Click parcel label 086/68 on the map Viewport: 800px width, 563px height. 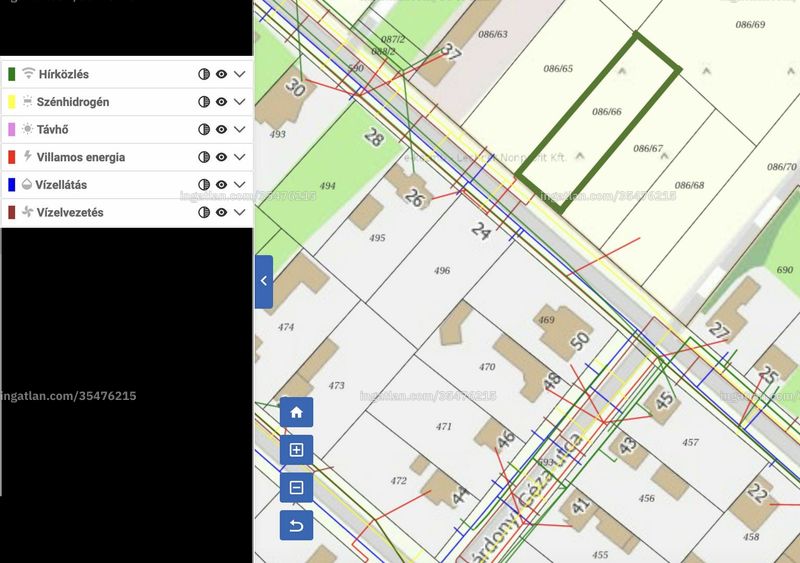click(x=689, y=185)
